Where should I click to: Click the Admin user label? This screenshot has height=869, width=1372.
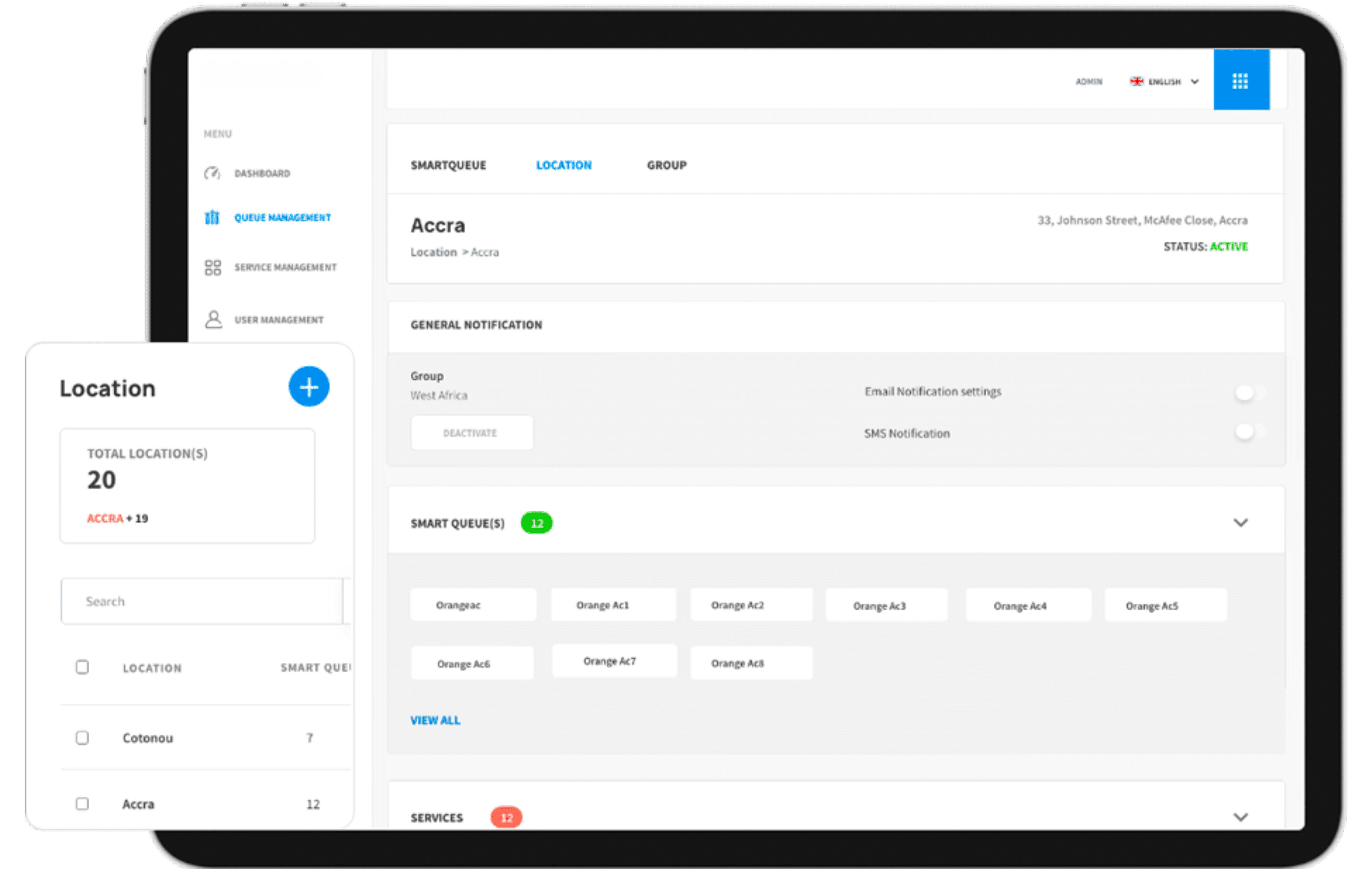coord(1089,81)
